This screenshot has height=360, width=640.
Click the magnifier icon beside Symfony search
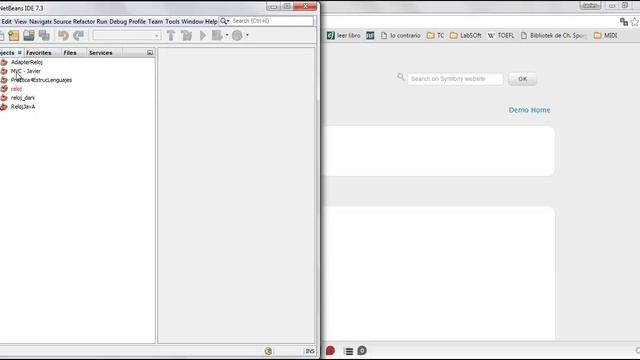pos(401,77)
